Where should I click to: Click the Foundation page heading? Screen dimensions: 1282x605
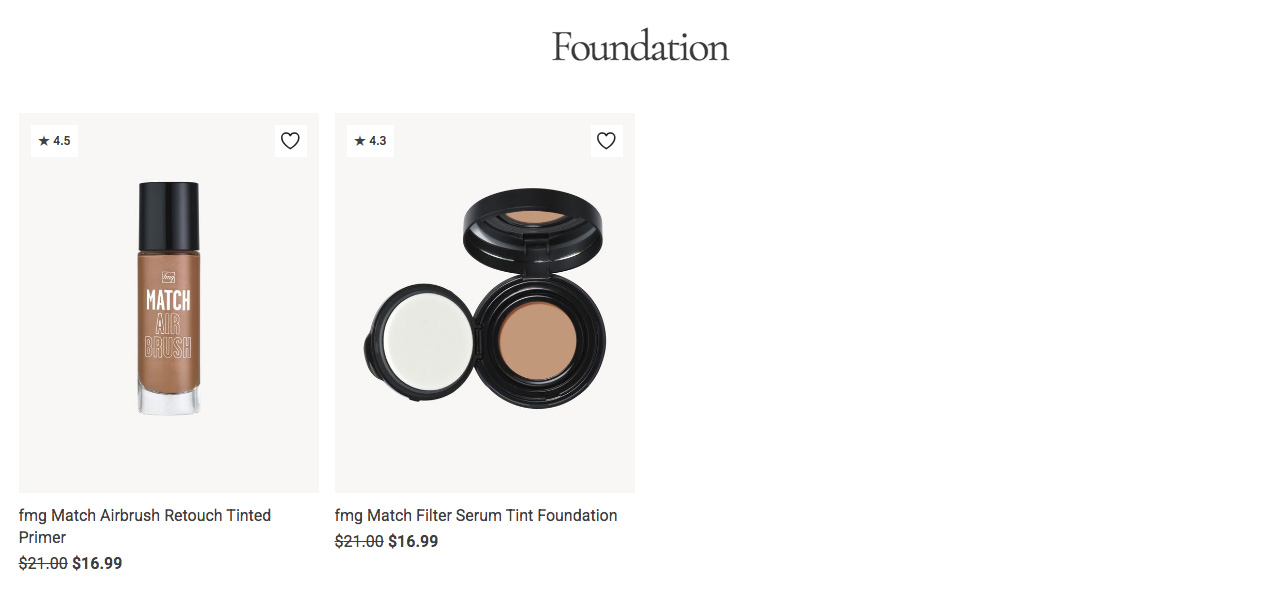640,47
